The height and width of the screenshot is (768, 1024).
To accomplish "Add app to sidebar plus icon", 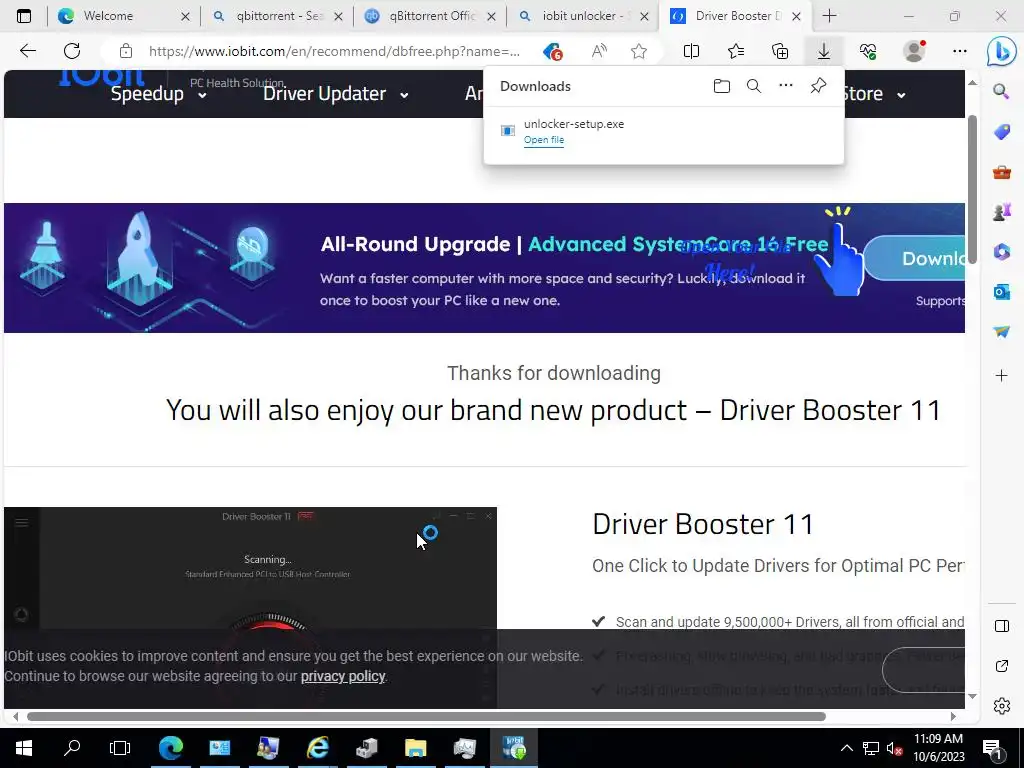I will [x=1001, y=376].
